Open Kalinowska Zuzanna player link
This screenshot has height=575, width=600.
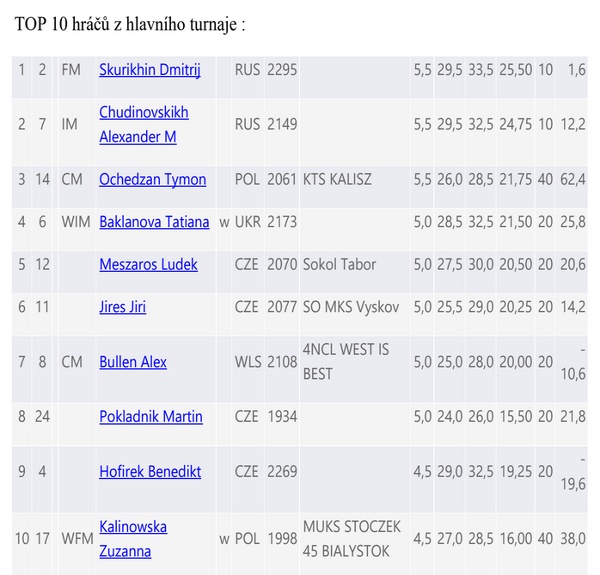click(x=133, y=539)
